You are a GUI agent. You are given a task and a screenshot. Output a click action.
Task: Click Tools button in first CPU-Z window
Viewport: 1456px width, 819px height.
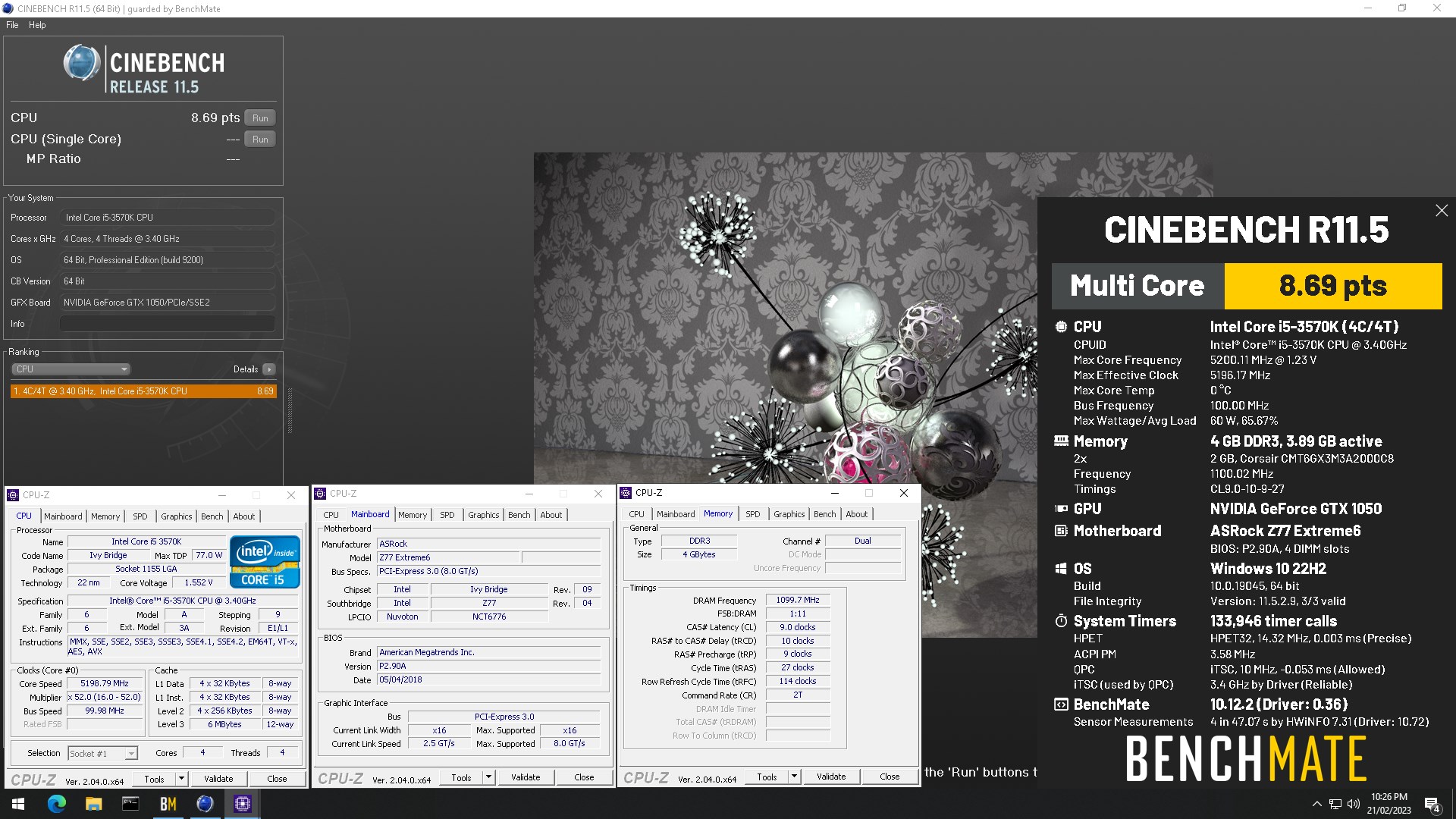tap(154, 779)
